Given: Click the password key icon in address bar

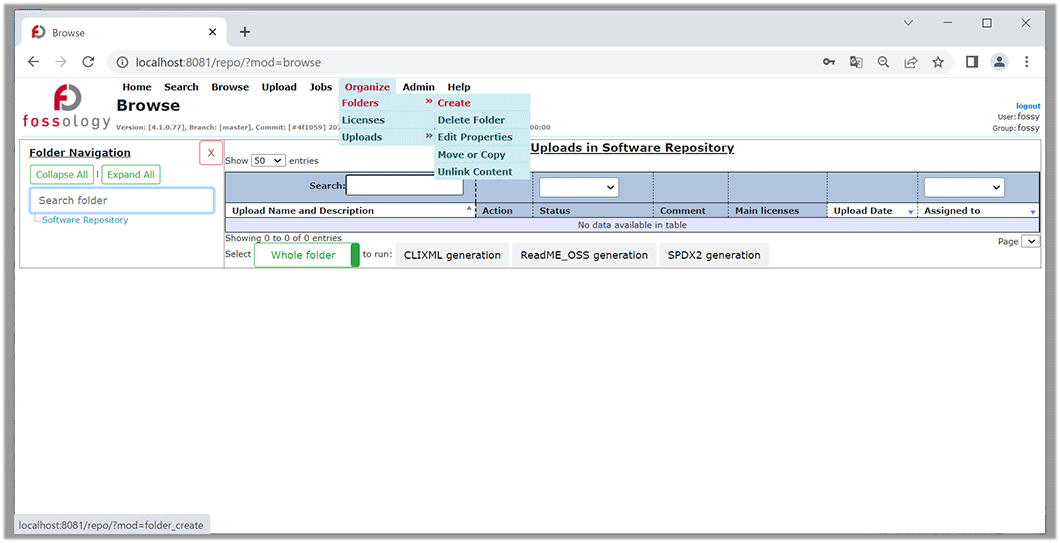Looking at the screenshot, I should 829,62.
